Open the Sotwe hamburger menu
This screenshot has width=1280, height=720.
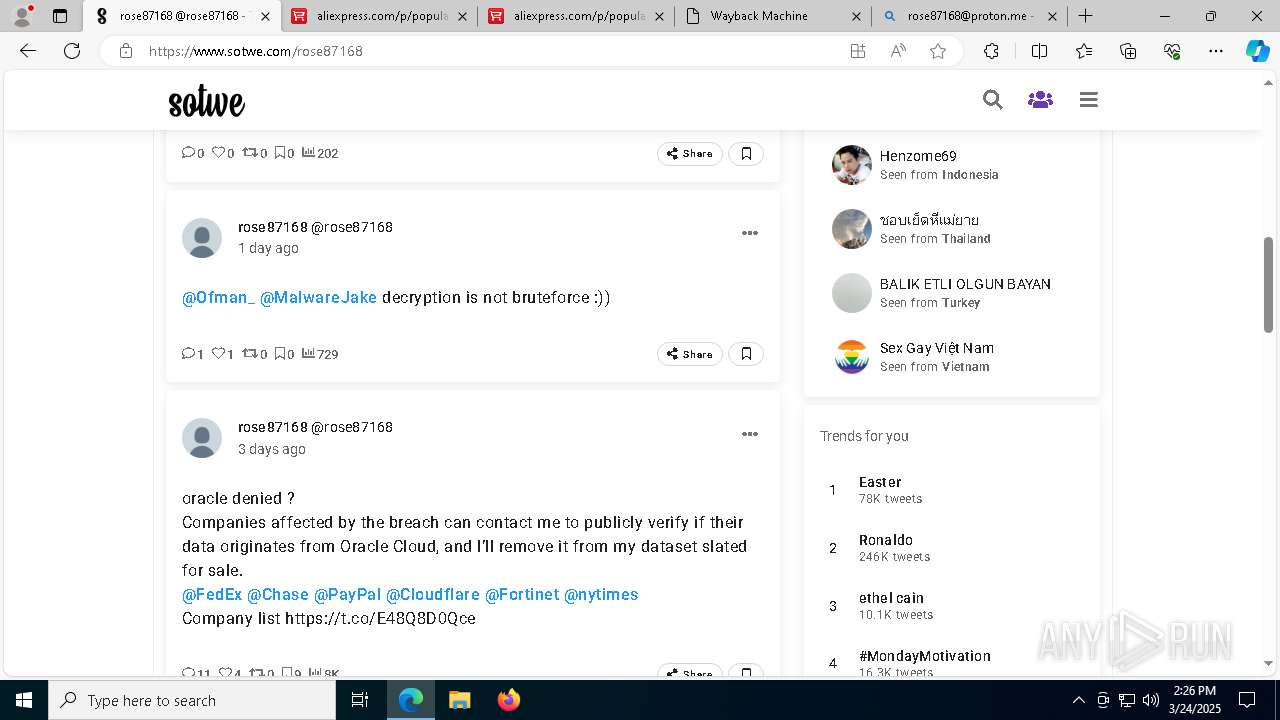(x=1089, y=100)
